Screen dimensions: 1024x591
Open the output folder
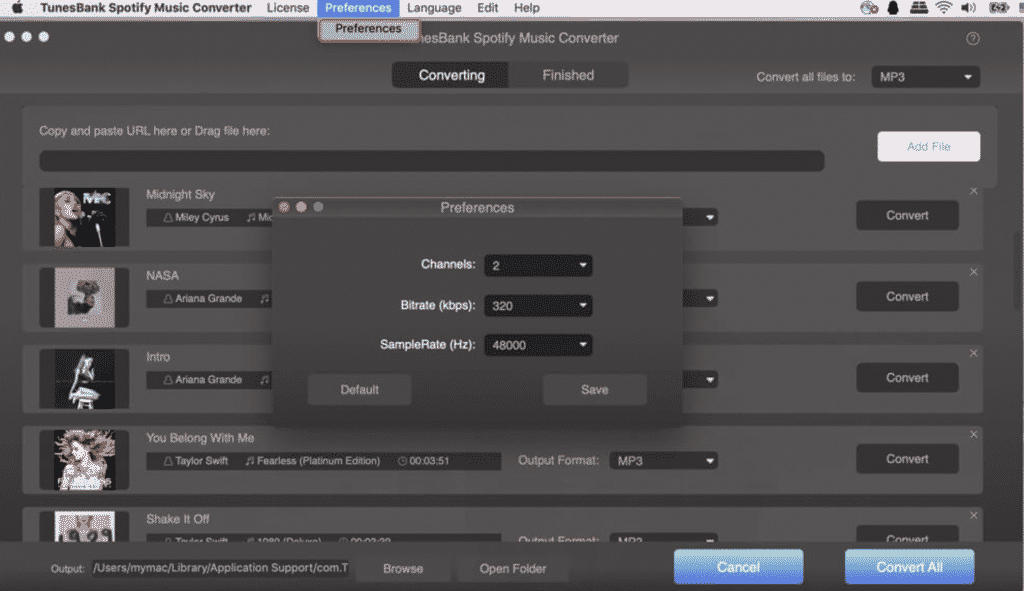pos(513,569)
